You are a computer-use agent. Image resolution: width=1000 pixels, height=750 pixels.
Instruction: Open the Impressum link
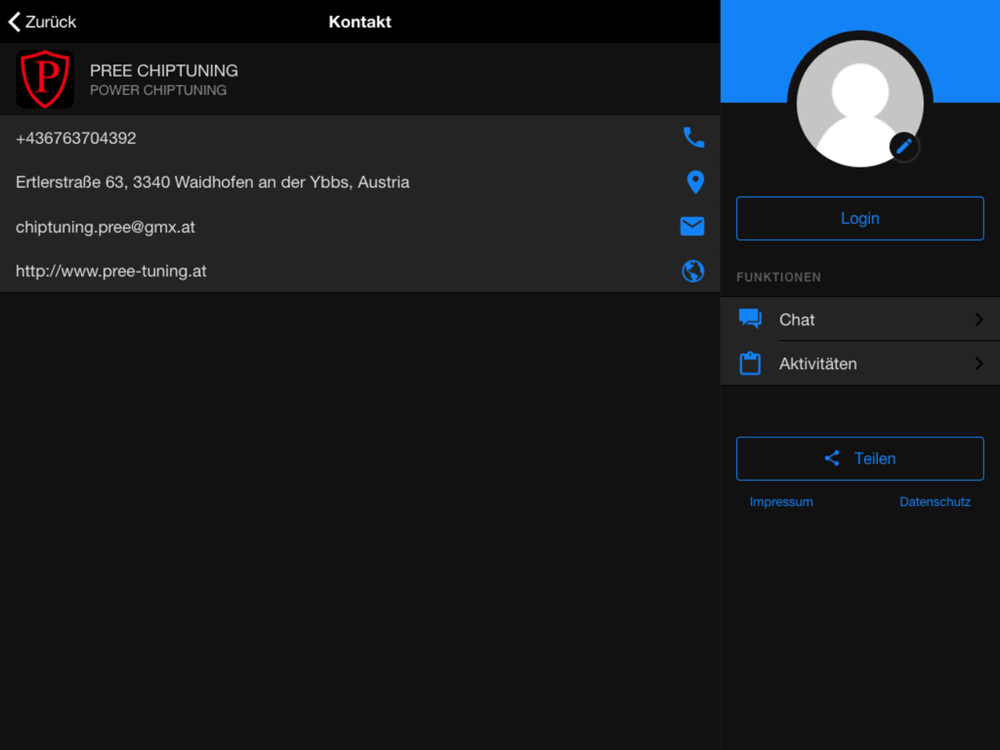click(781, 502)
